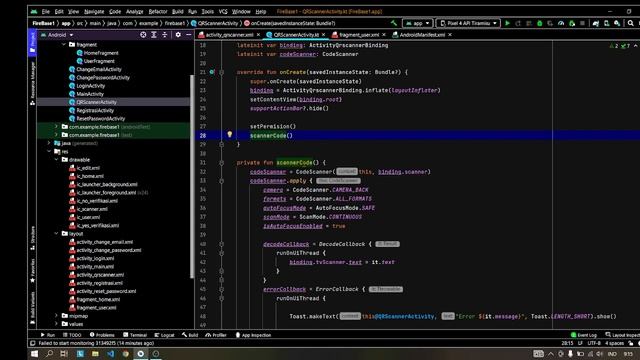
Task: Fold the scannerCode function at line 31
Action: 222,162
